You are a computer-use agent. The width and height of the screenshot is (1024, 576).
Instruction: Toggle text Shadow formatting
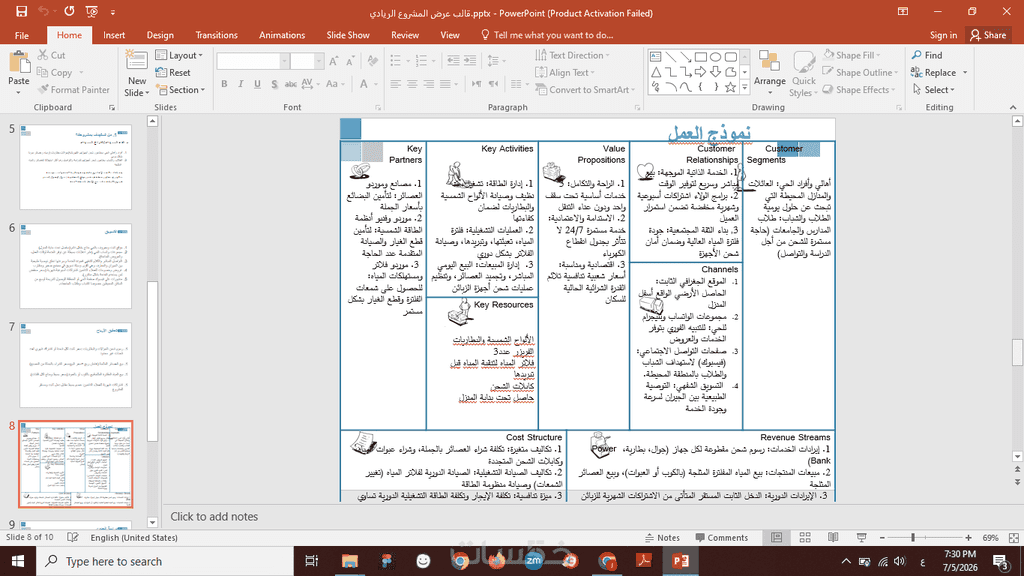(274, 84)
